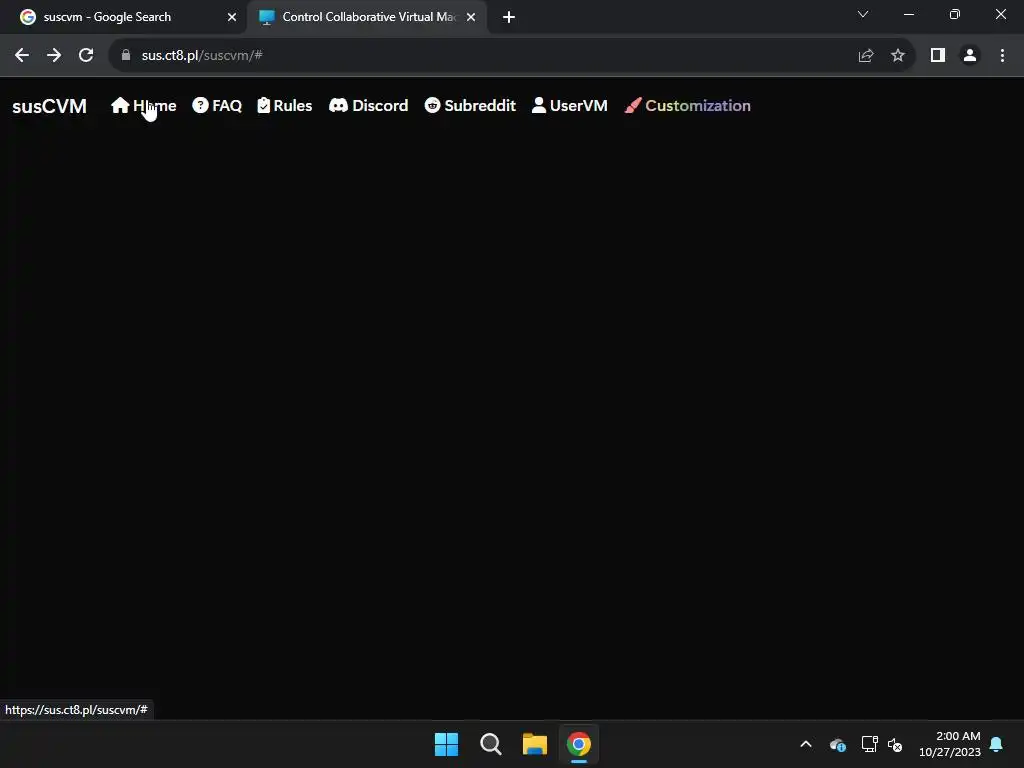Show hidden system tray icons

tap(806, 744)
